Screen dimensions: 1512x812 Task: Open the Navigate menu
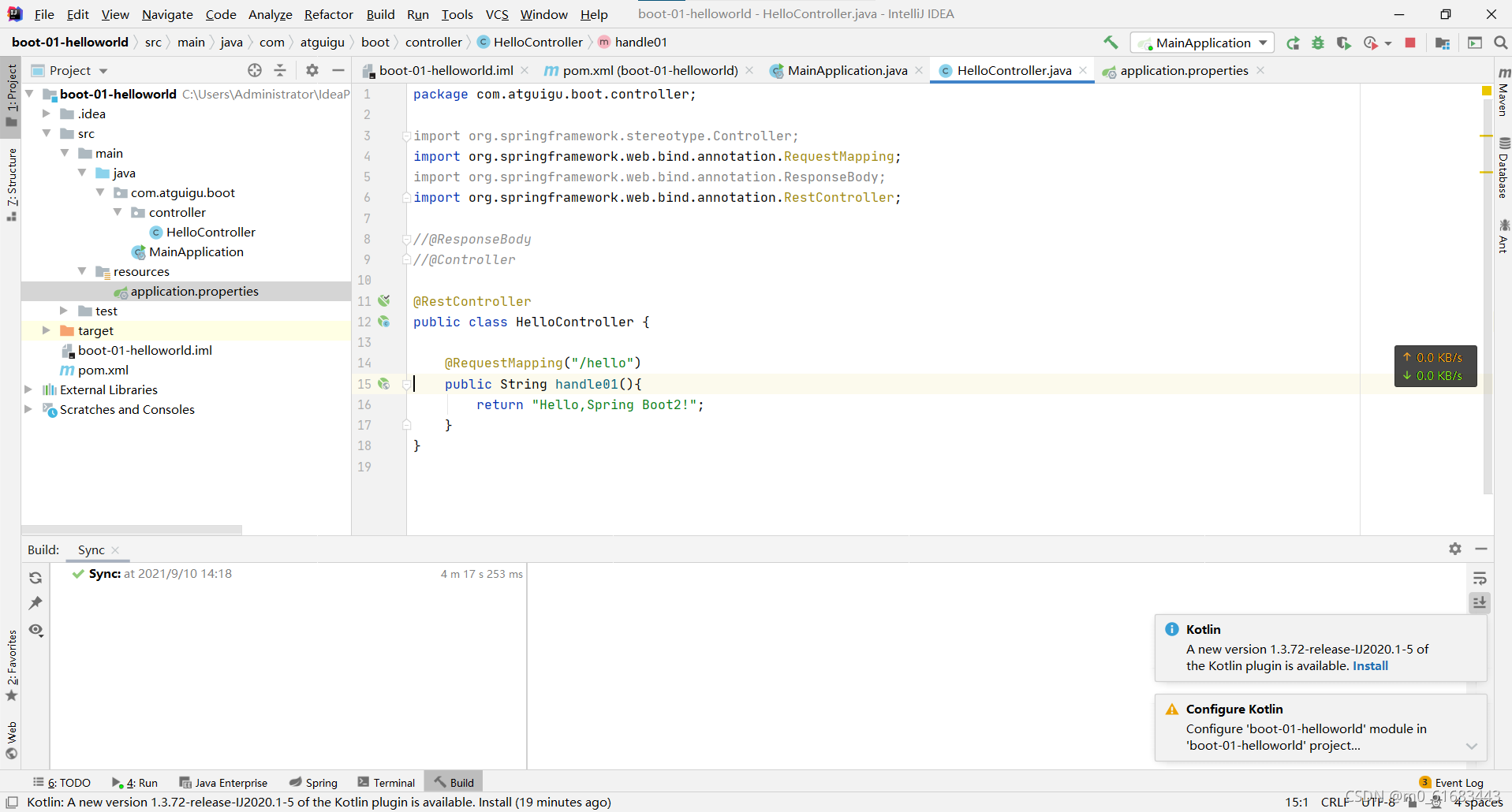(167, 14)
